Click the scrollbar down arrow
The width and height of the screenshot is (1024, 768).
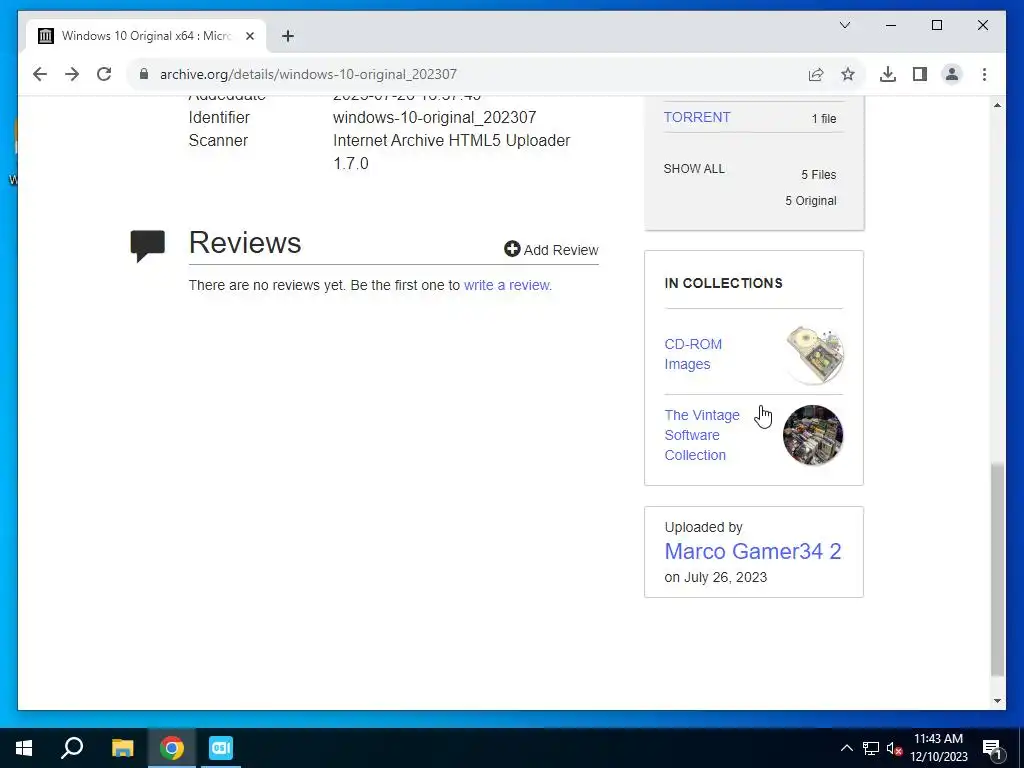997,701
